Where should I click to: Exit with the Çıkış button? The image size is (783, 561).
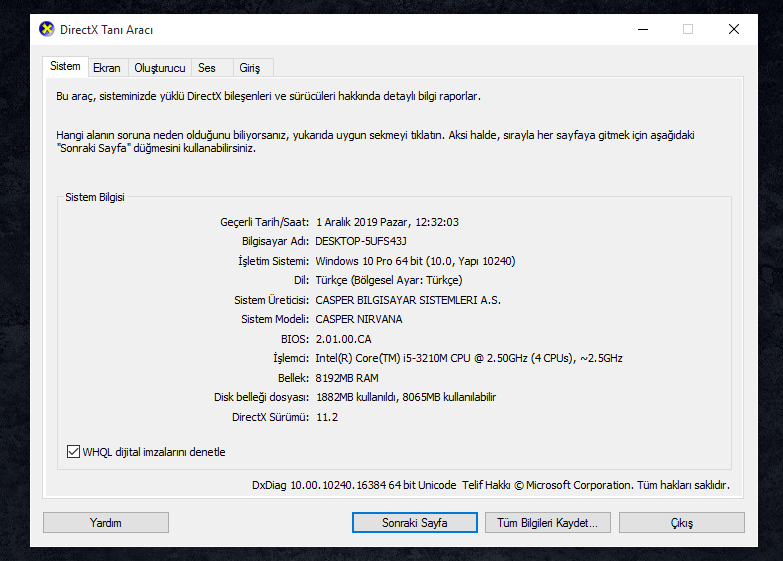pos(682,523)
